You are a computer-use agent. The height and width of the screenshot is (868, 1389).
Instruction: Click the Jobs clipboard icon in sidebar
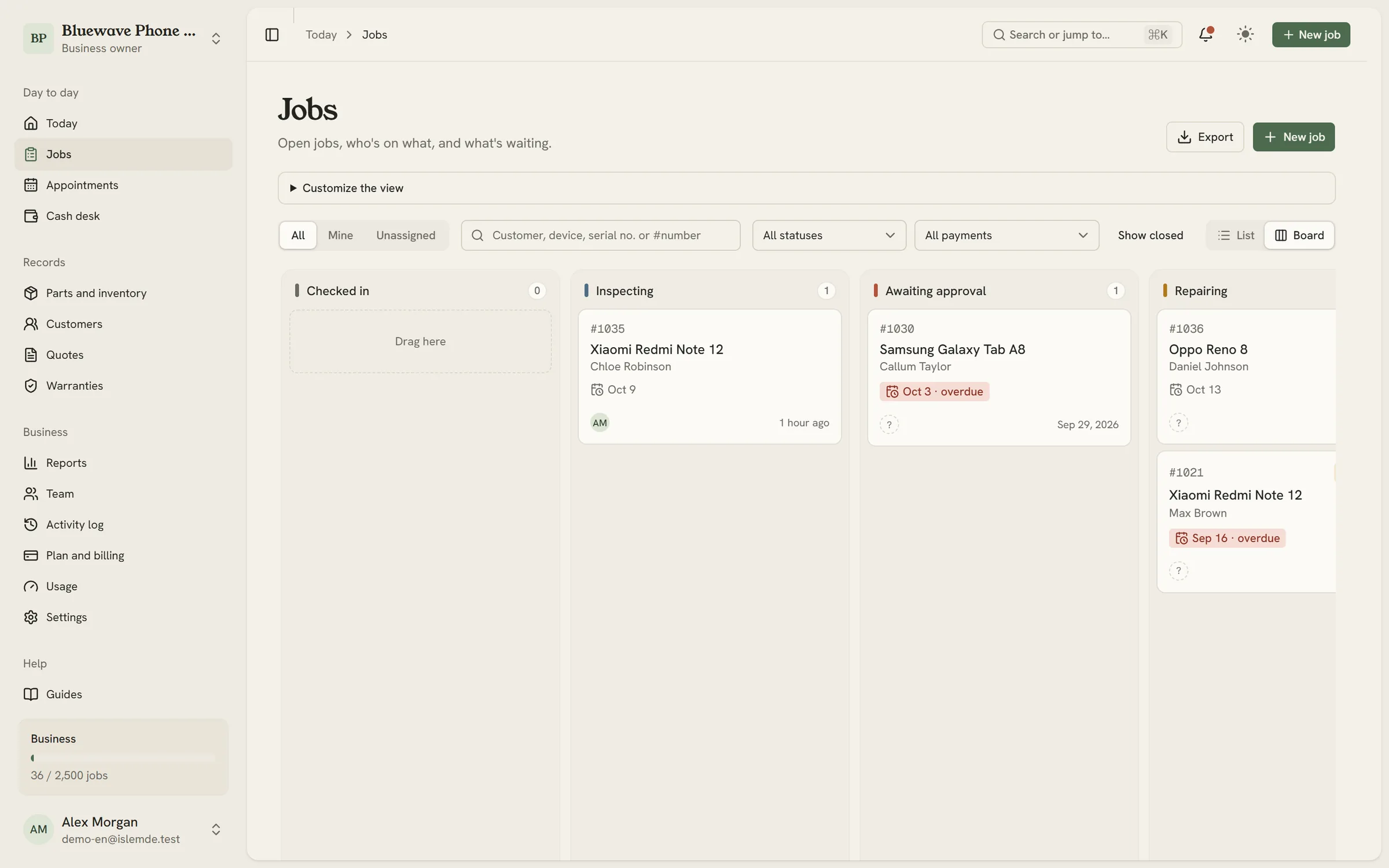[31, 154]
